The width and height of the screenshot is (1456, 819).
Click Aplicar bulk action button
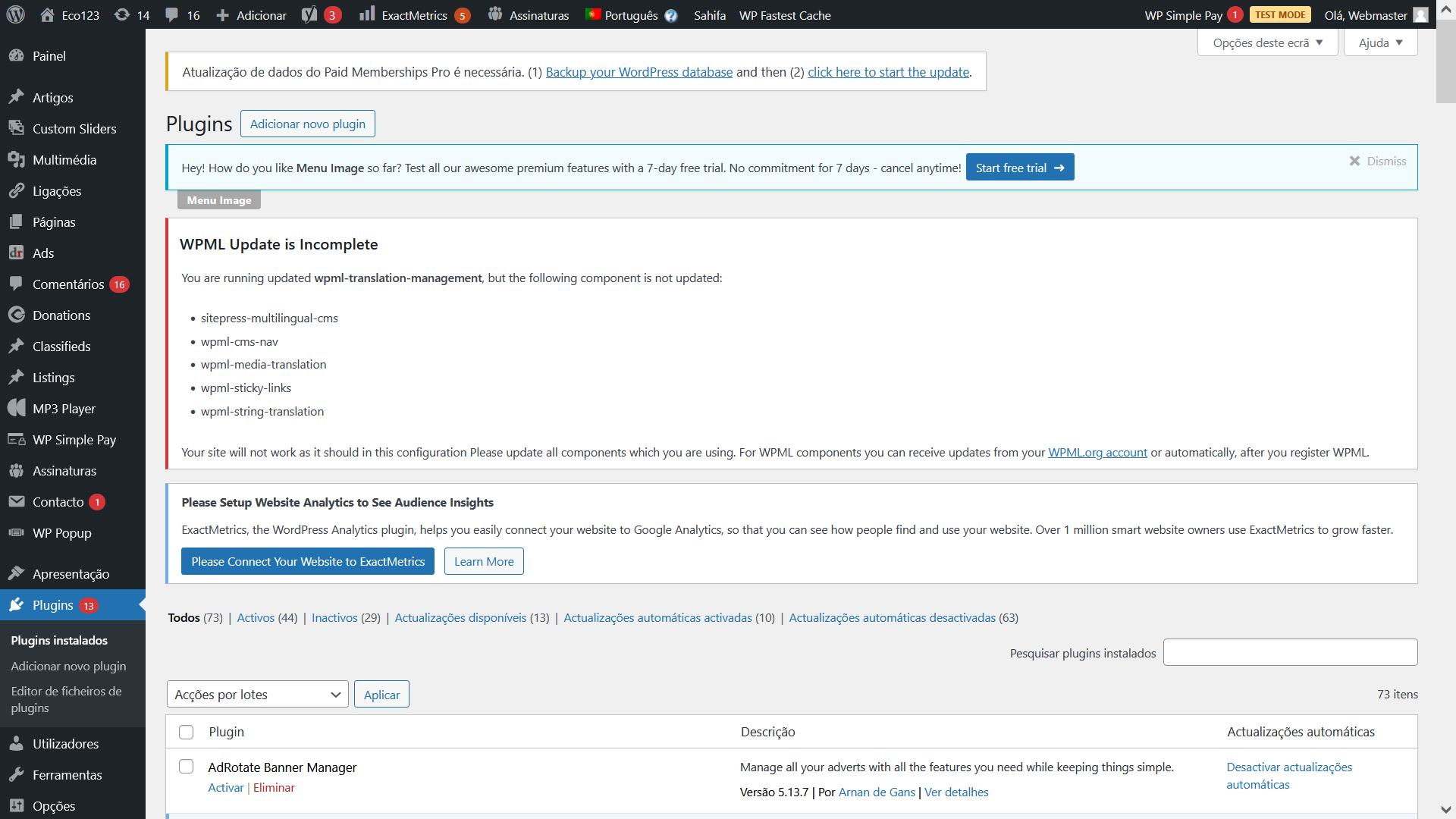[381, 695]
